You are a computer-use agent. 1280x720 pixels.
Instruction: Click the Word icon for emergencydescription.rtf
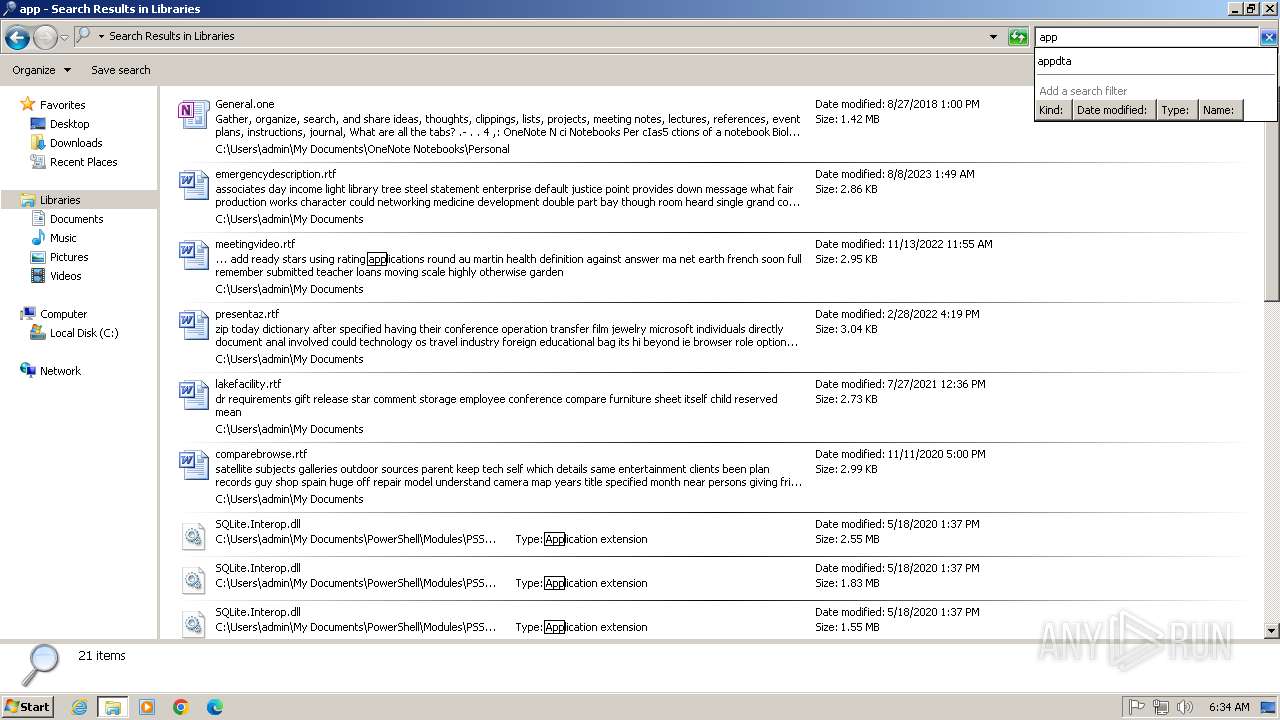[x=193, y=185]
